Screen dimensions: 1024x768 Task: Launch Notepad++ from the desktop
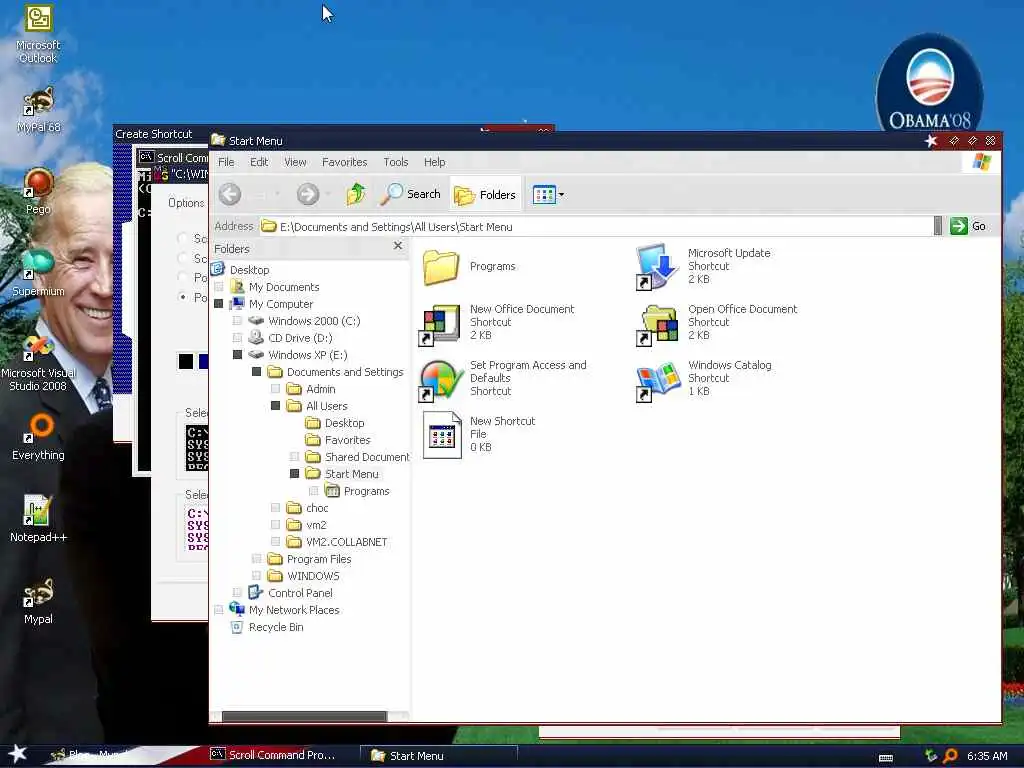[38, 519]
